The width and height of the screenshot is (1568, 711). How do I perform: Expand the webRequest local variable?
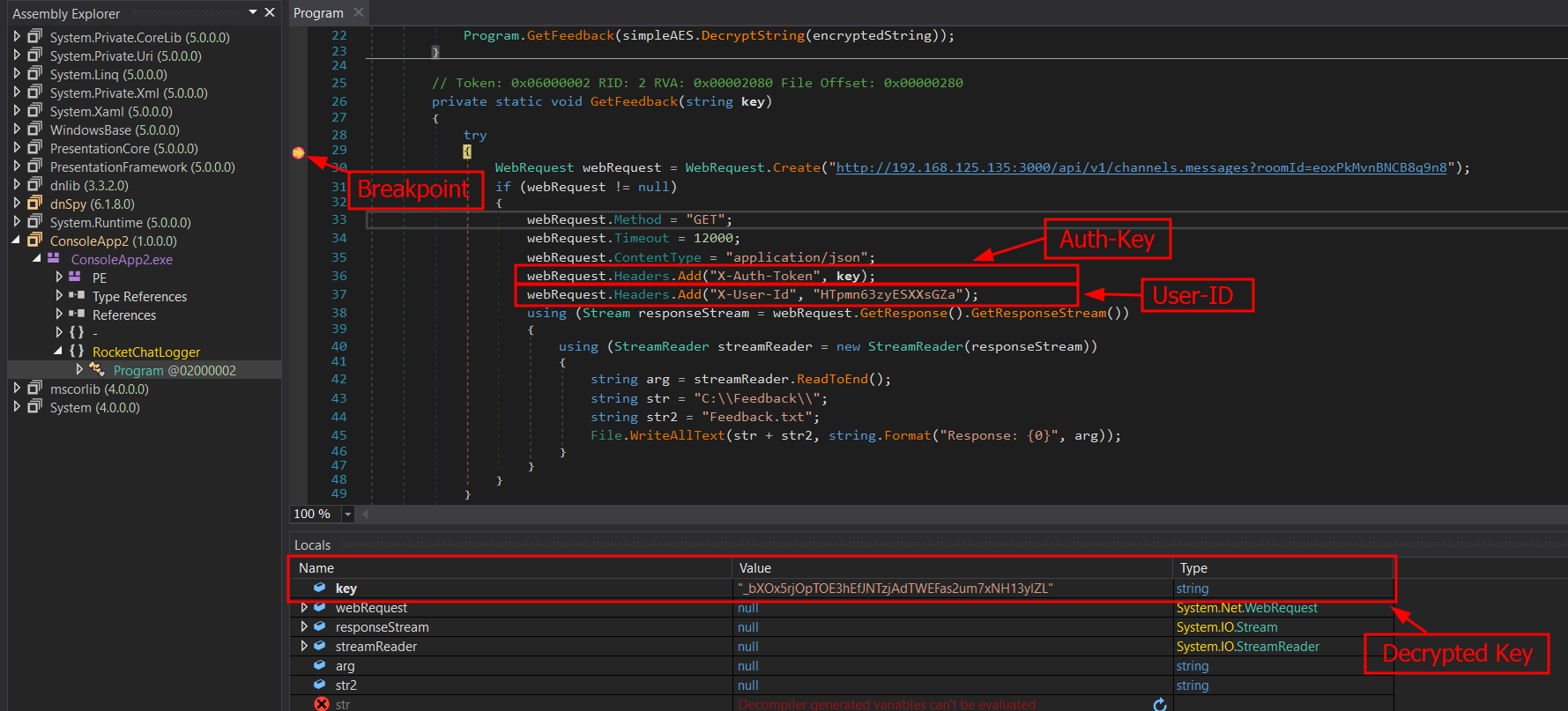304,607
